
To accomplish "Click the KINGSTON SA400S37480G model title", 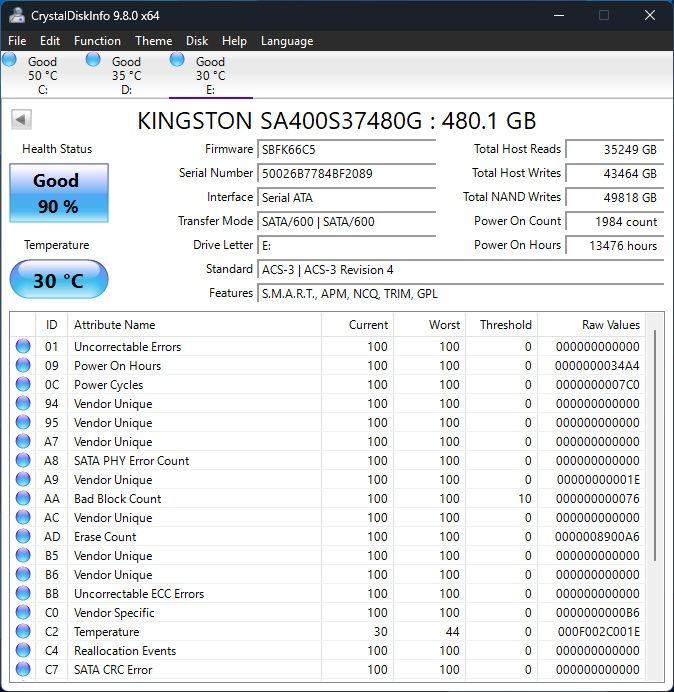I will point(336,120).
